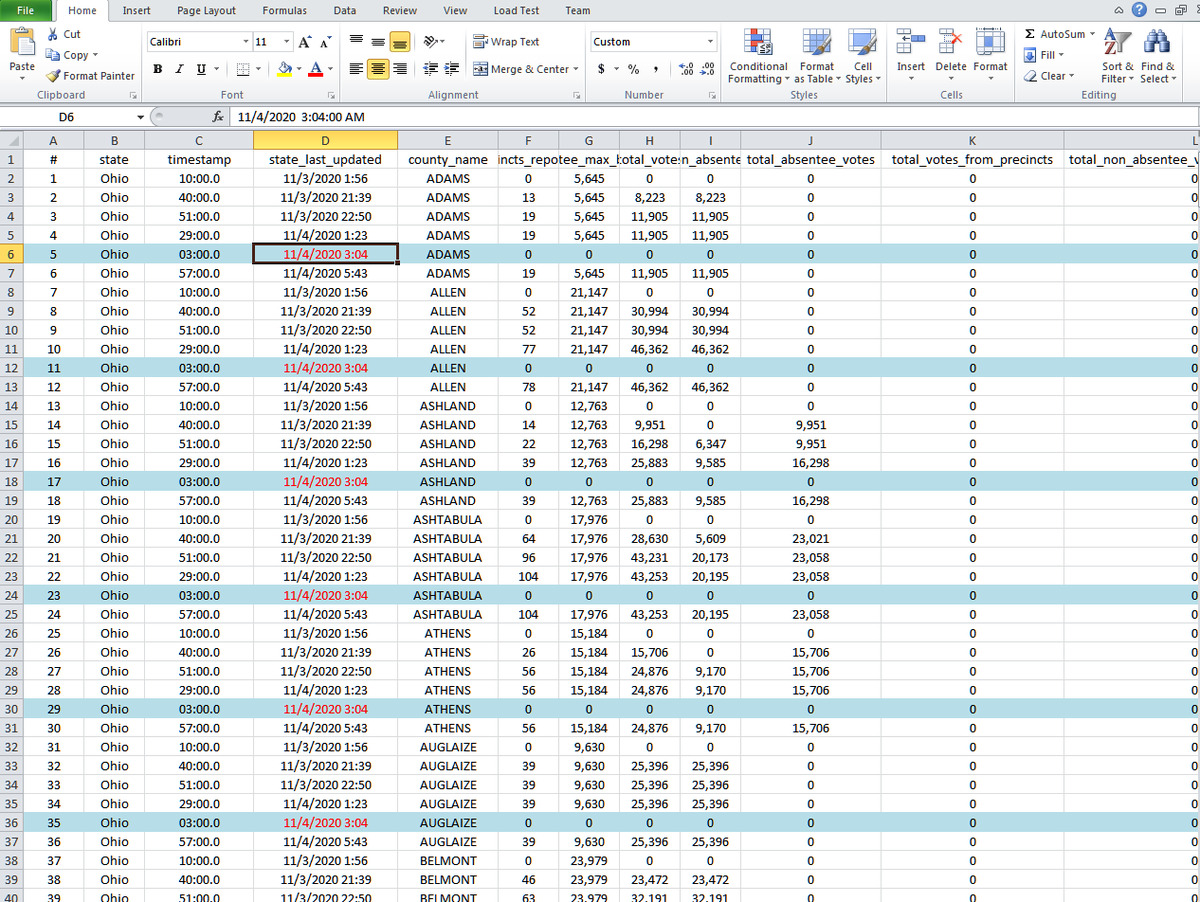Open Format as Table gallery
The image size is (1200, 902).
click(x=817, y=56)
